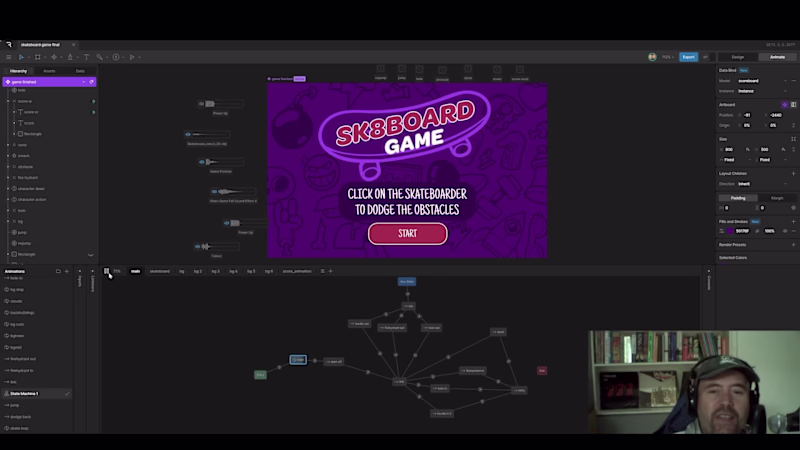This screenshot has height=450, width=800.
Task: Switch to Data tab
Action: click(x=80, y=71)
